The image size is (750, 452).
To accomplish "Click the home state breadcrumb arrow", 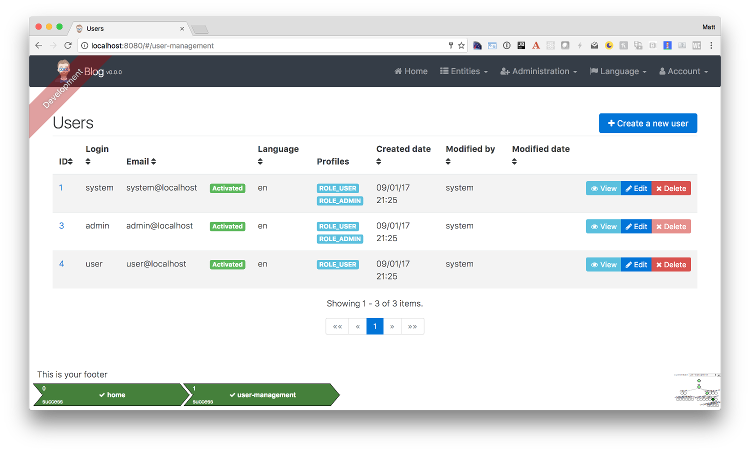I will pyautogui.click(x=111, y=395).
